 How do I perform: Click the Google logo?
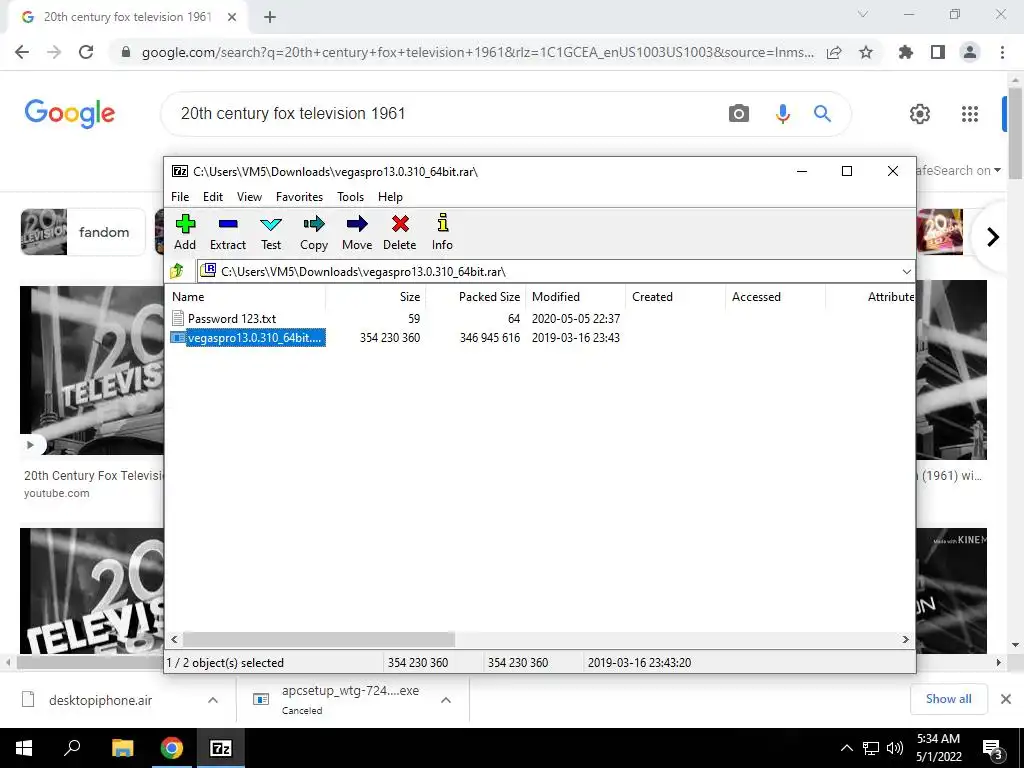[x=70, y=114]
